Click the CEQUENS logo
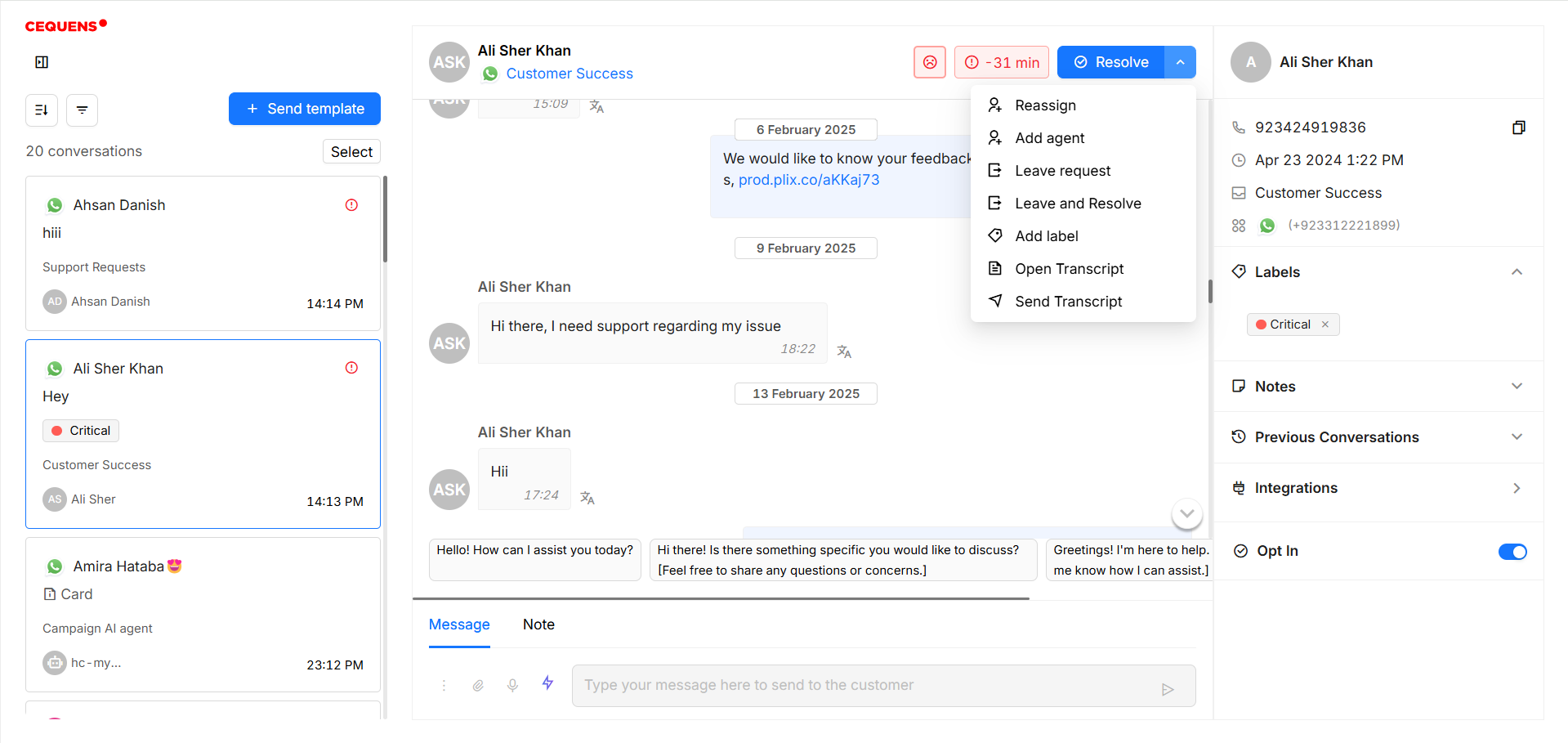Viewport: 1568px width, 743px height. click(x=66, y=26)
